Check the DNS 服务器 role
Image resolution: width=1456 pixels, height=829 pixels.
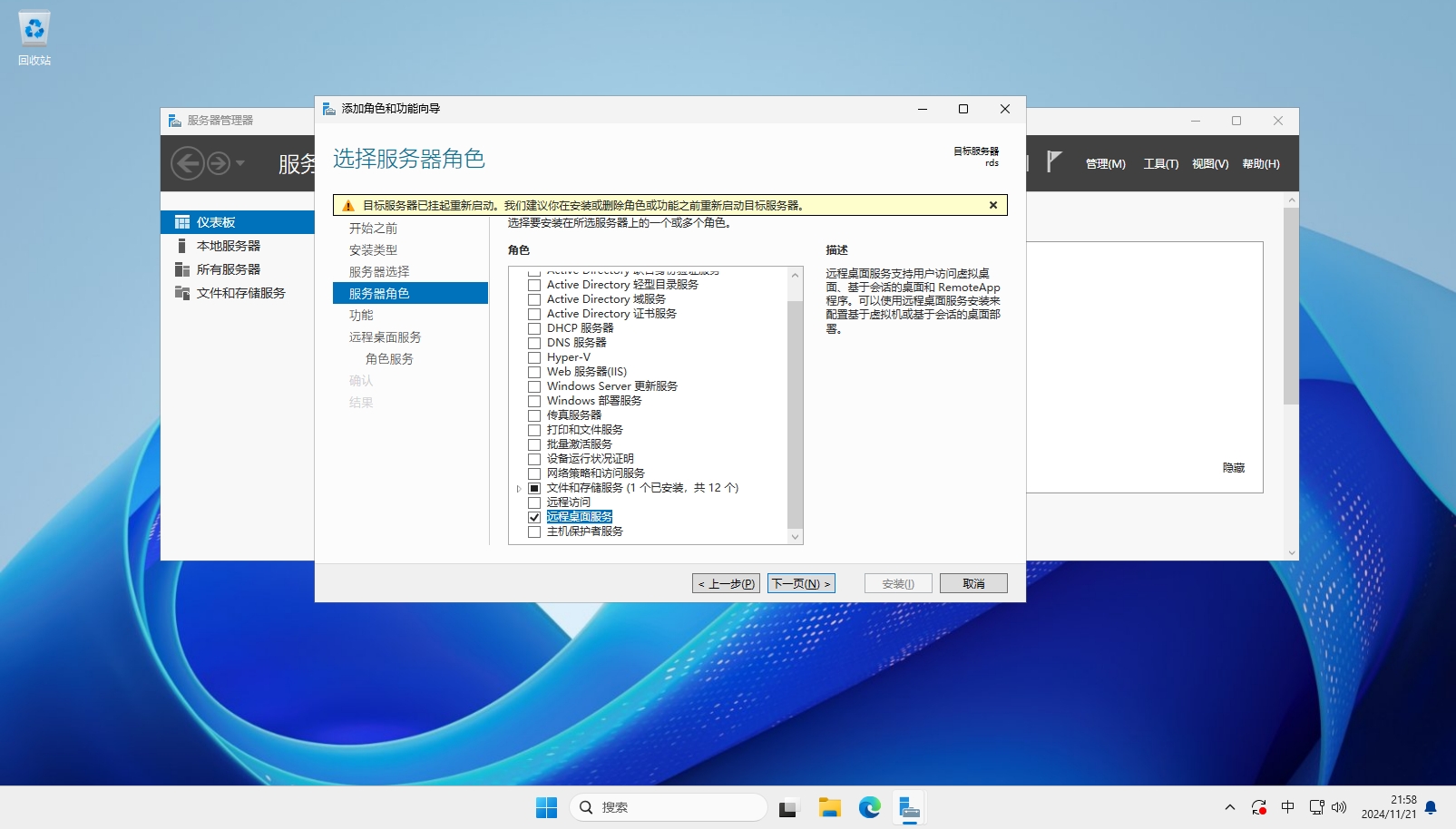534,343
